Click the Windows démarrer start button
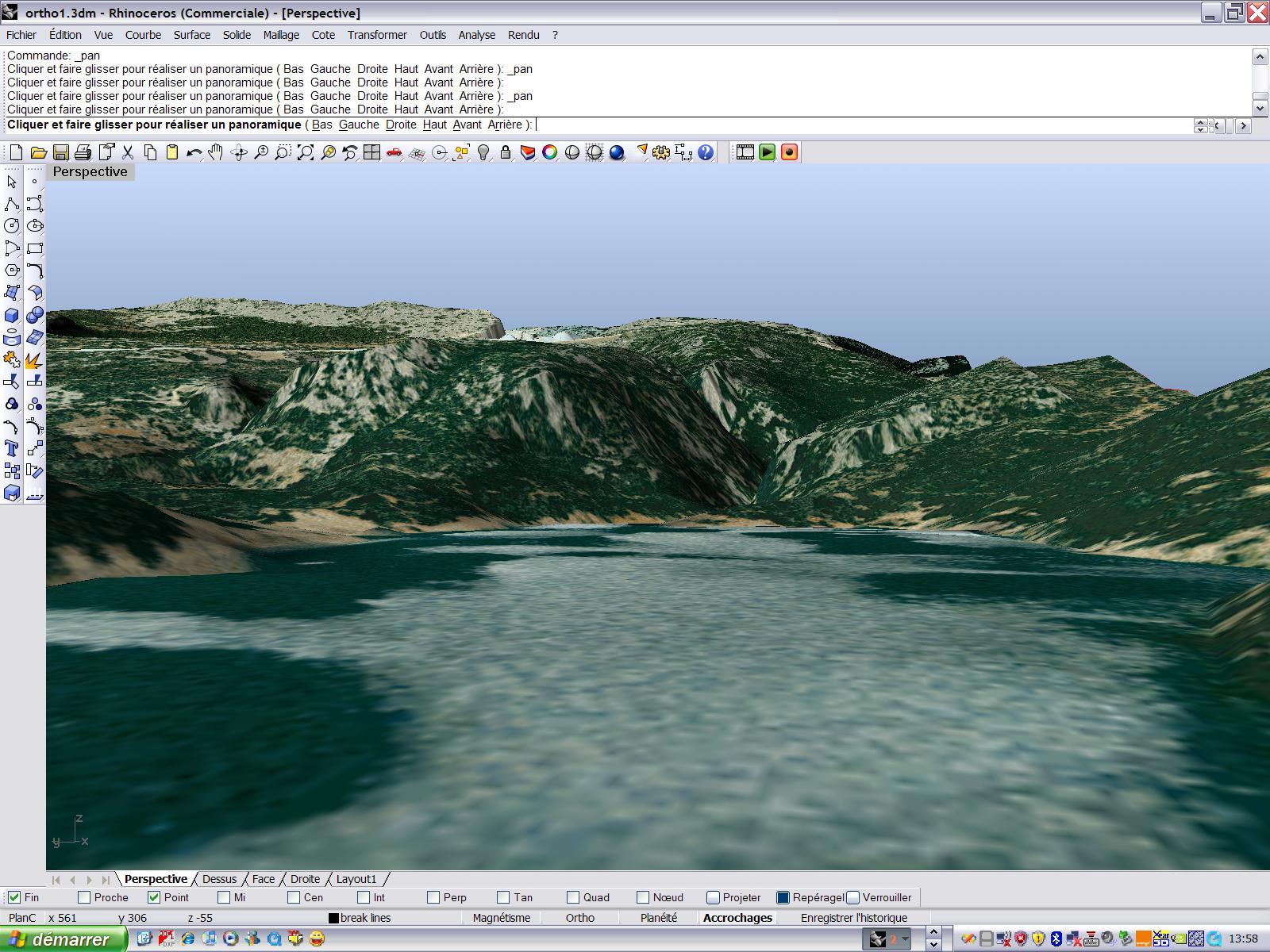The image size is (1270, 952). click(x=62, y=939)
